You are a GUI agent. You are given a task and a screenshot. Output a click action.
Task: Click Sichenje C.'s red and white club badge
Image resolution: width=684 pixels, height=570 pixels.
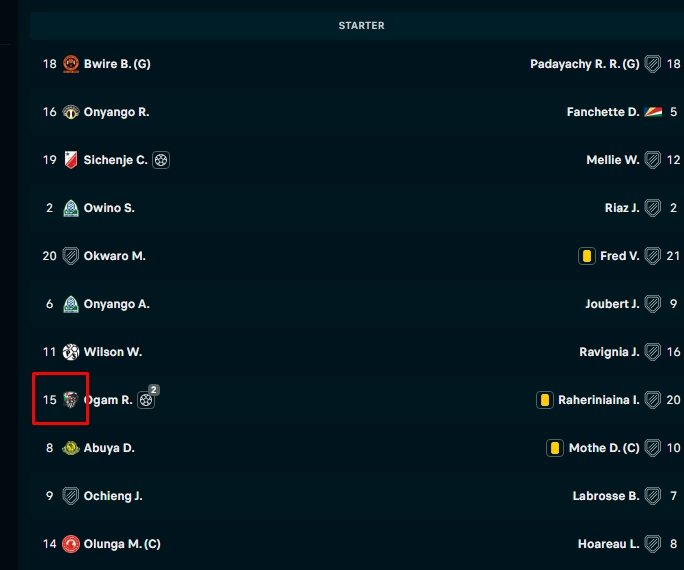[x=71, y=160]
